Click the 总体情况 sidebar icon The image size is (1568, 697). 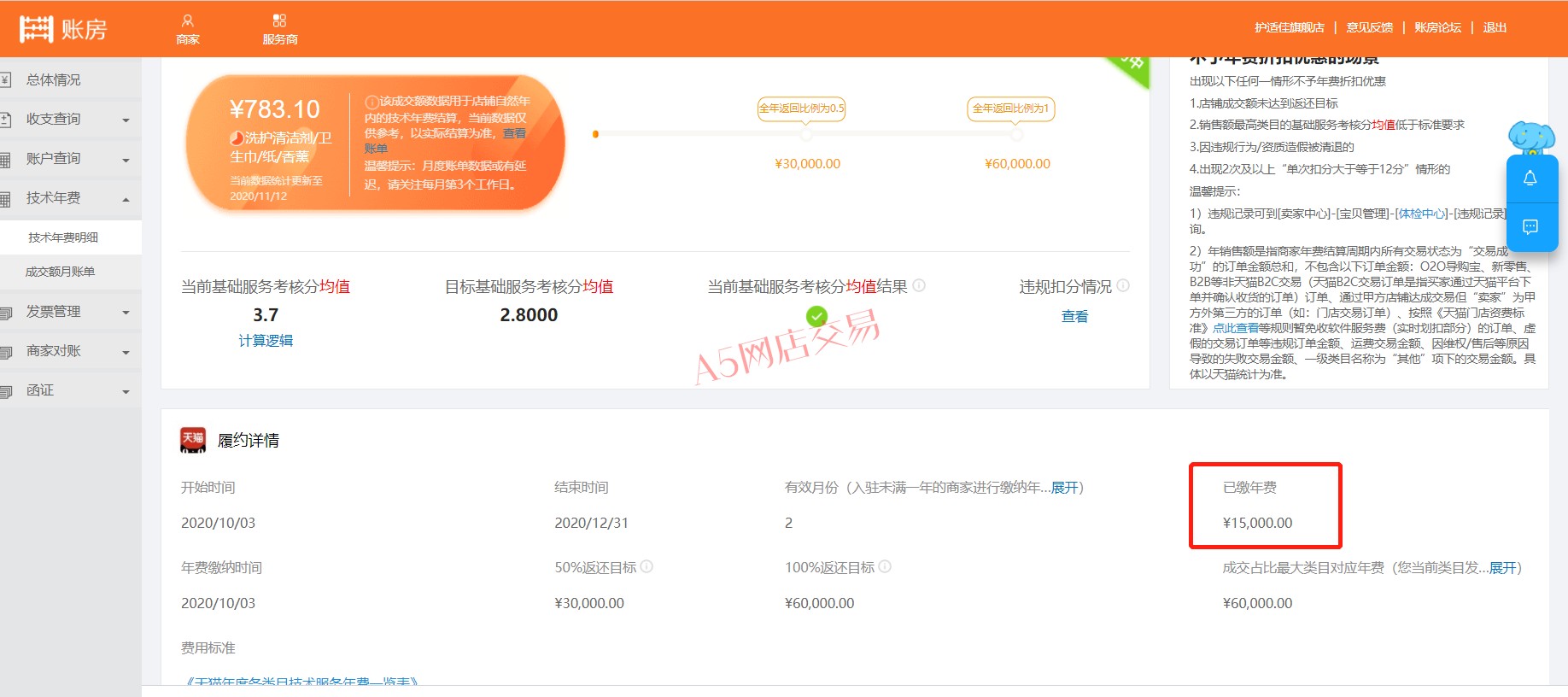pyautogui.click(x=5, y=80)
